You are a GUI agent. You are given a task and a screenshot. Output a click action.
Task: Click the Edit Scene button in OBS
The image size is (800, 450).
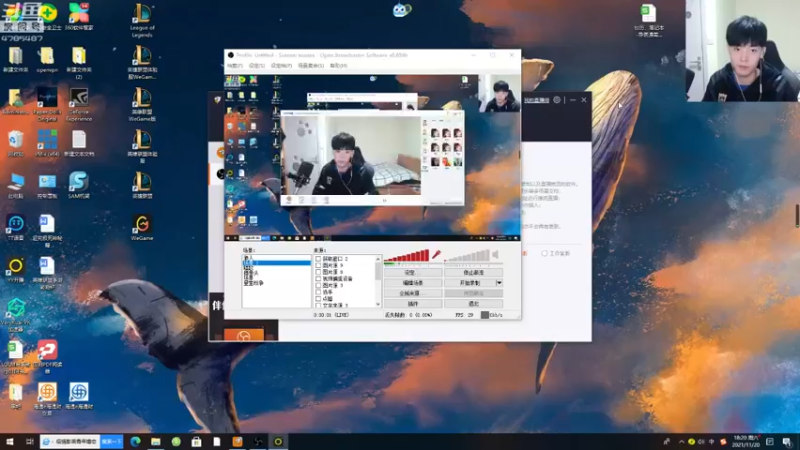(413, 283)
